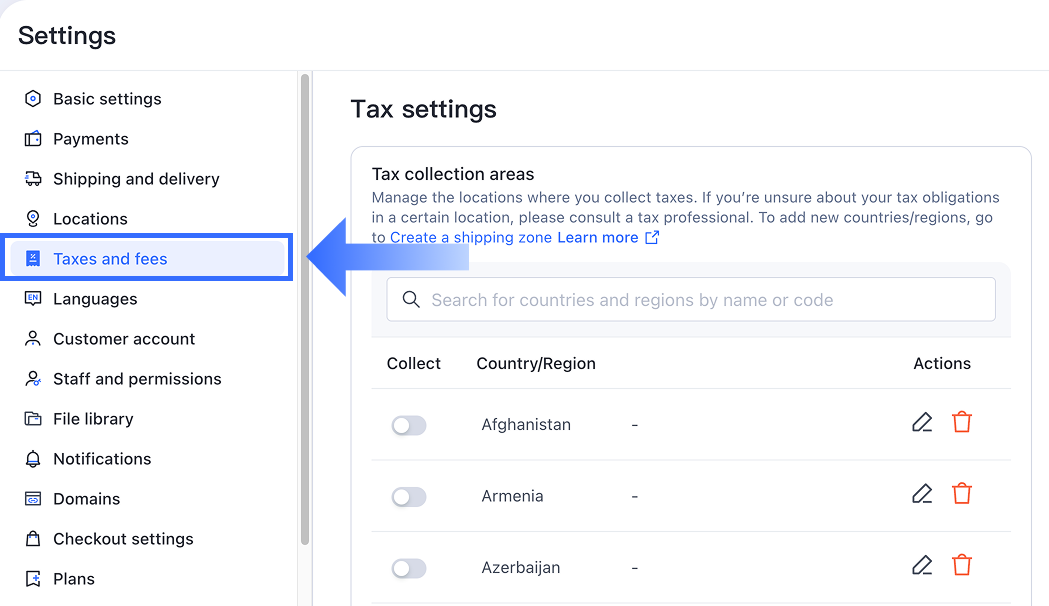Click the red trash icon for Armenia
1049x606 pixels.
[x=962, y=494]
